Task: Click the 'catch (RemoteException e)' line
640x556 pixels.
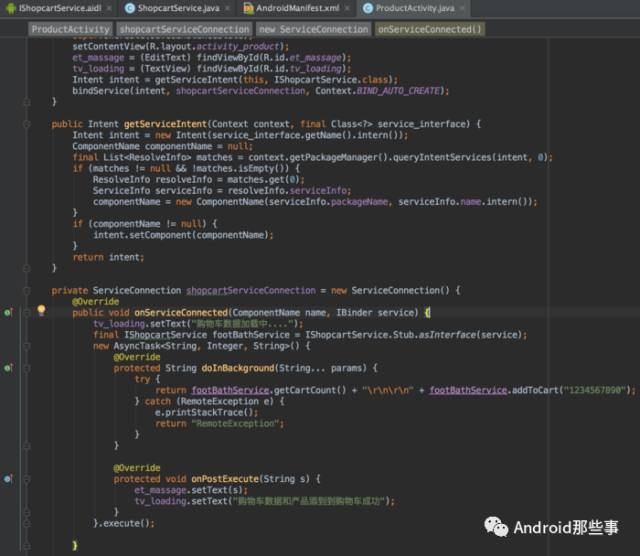Action: [209, 401]
